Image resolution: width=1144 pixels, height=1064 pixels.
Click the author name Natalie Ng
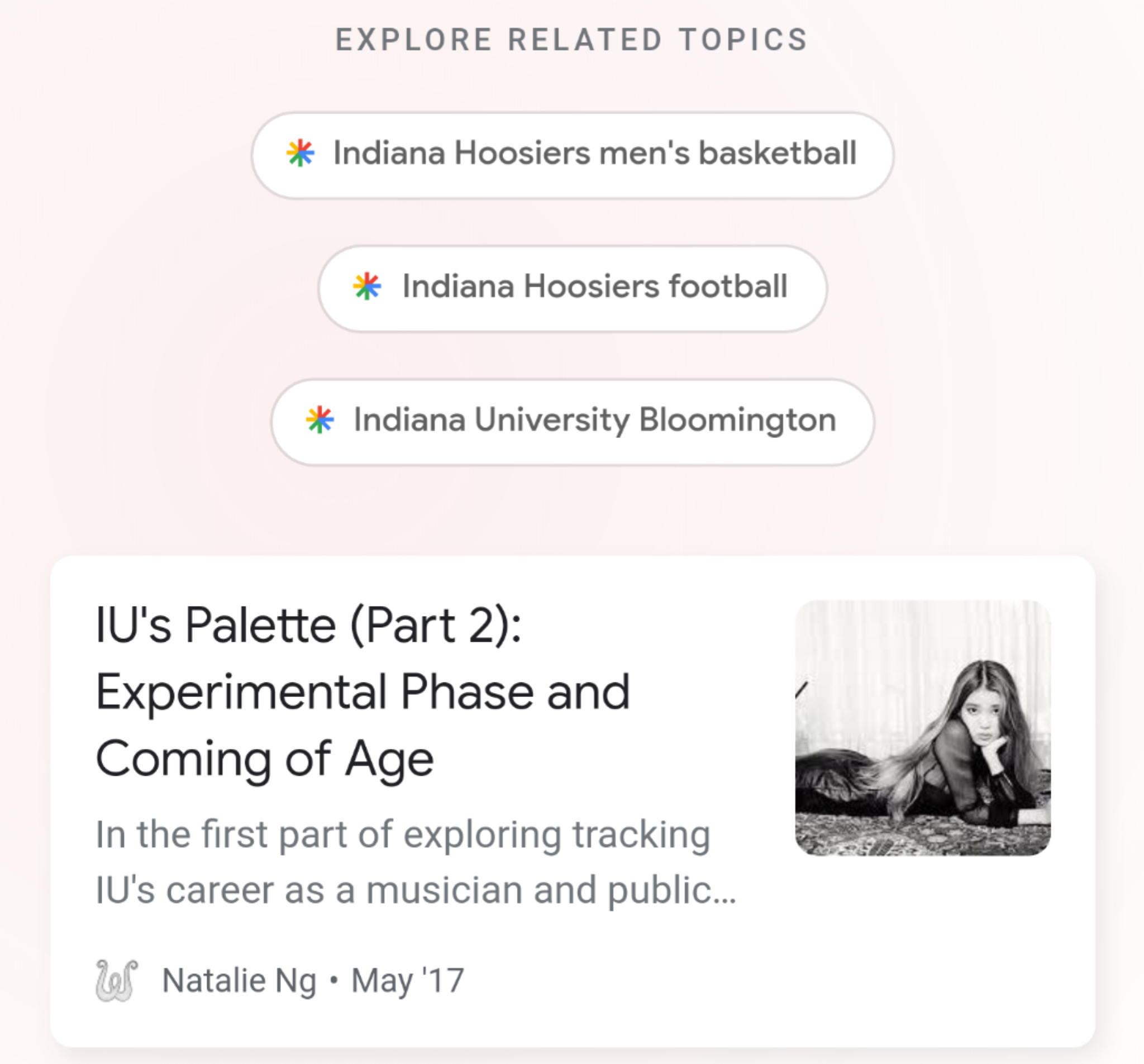pos(240,980)
